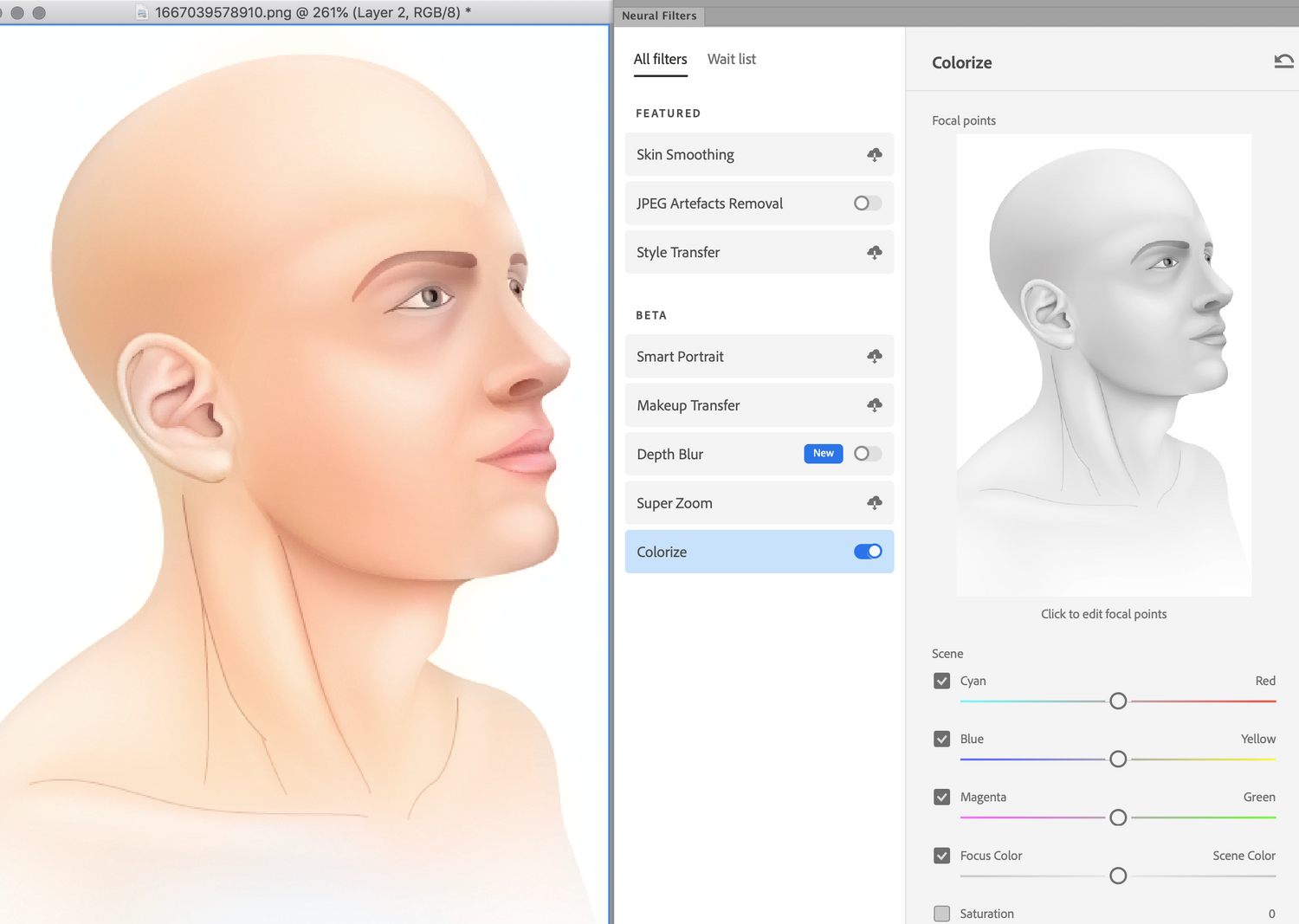Click the Focus Color slider handle

click(x=1118, y=876)
